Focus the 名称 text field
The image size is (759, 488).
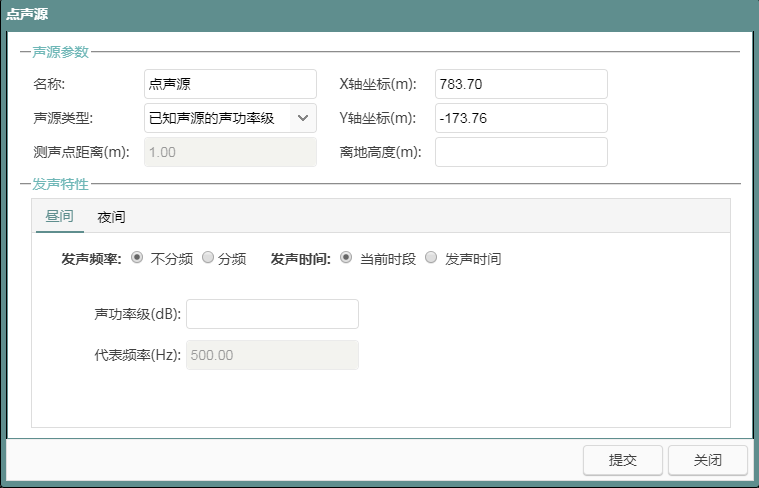(x=230, y=84)
